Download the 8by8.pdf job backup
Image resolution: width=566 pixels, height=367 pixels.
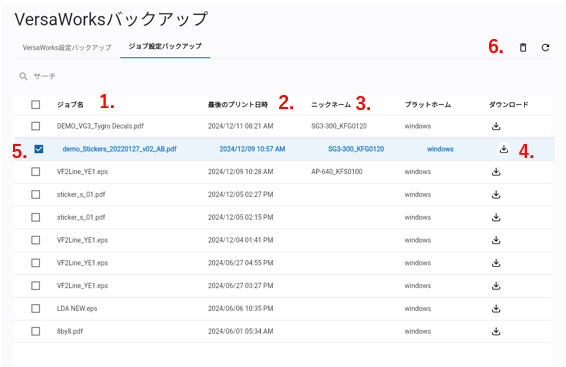coord(496,331)
